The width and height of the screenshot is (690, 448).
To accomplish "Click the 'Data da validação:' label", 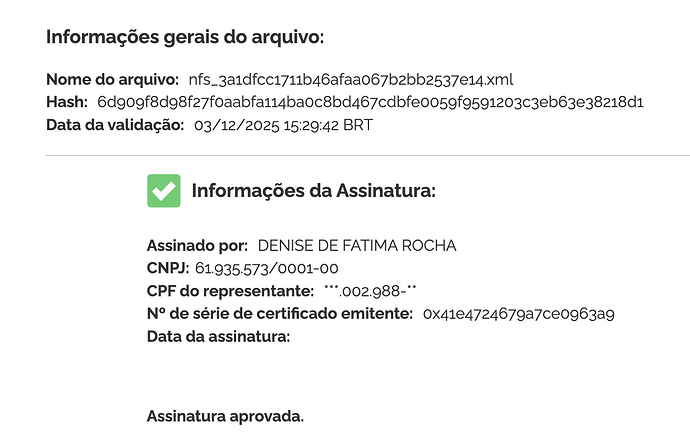I will 115,125.
